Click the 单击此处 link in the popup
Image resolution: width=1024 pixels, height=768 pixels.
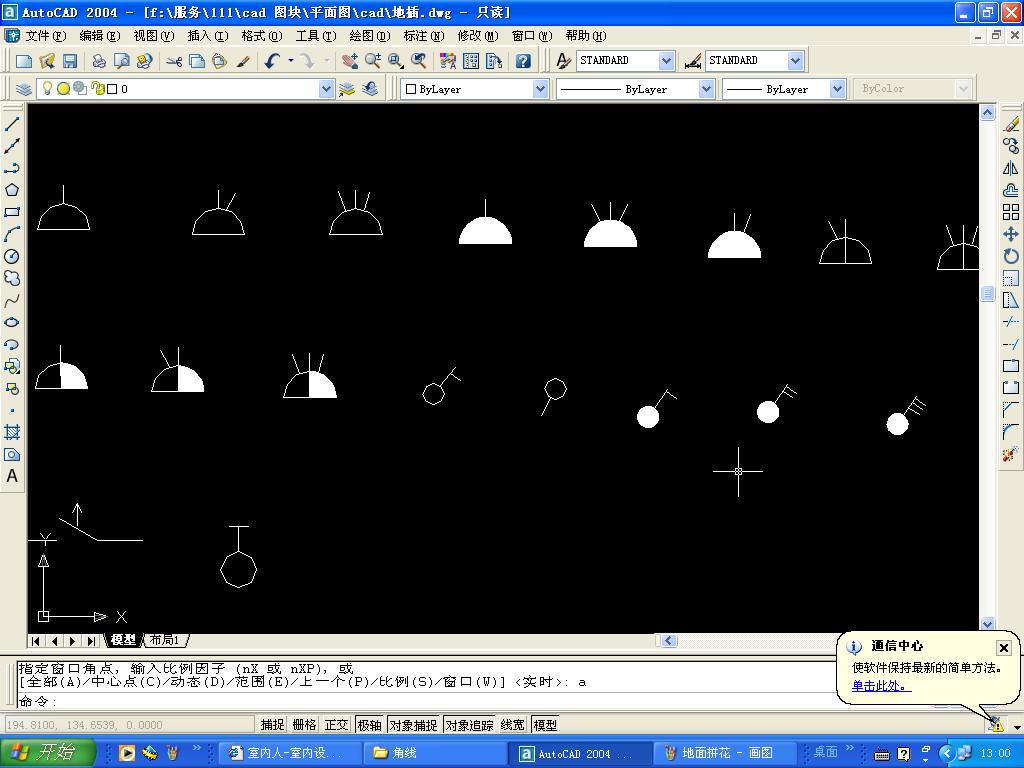click(879, 686)
